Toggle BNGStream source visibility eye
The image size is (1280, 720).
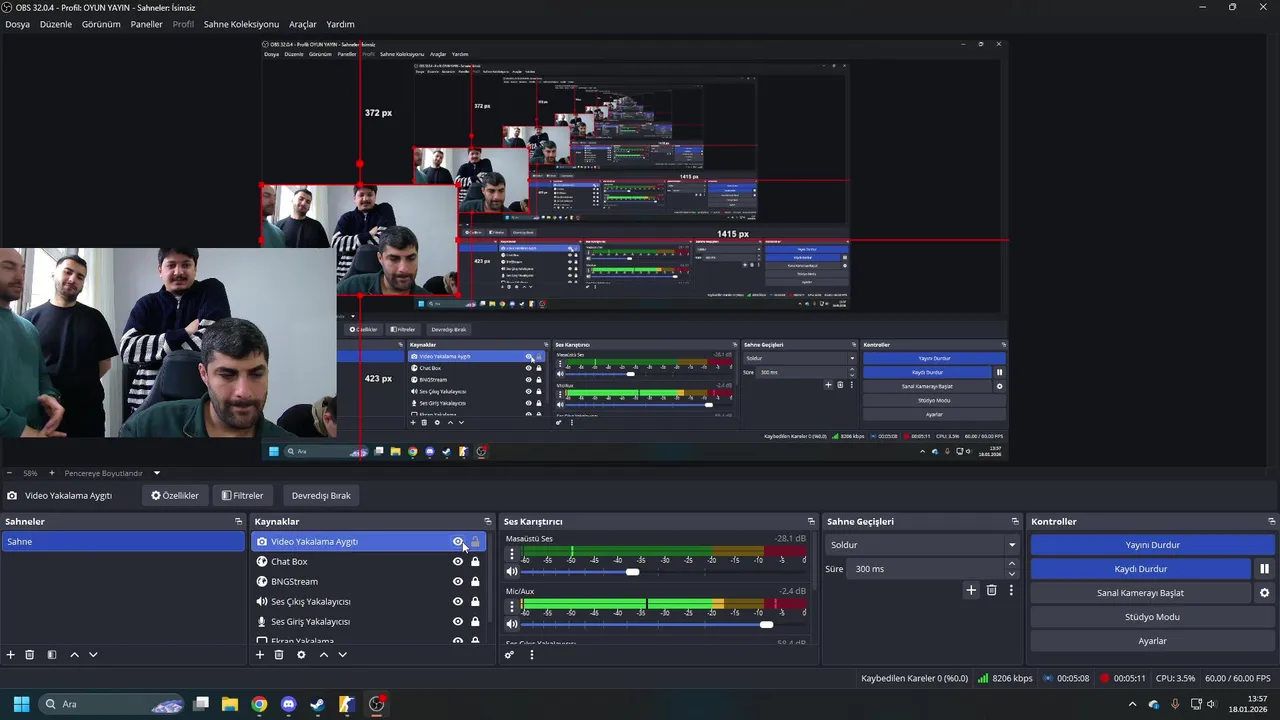458,582
